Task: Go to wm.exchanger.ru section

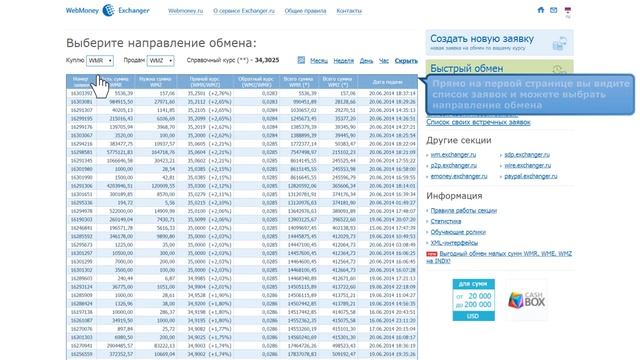Action: pyautogui.click(x=453, y=155)
